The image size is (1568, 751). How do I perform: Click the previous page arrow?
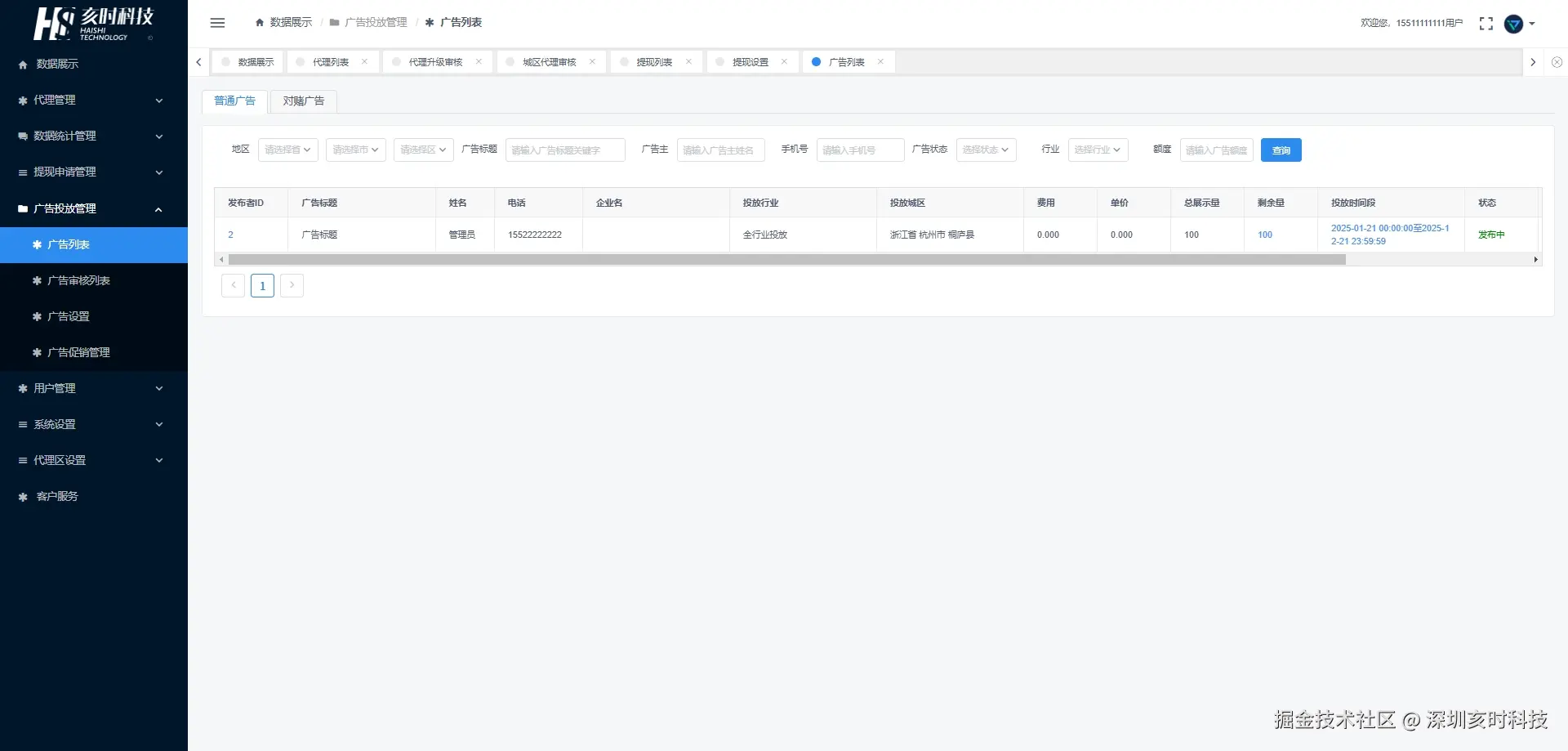coord(233,285)
